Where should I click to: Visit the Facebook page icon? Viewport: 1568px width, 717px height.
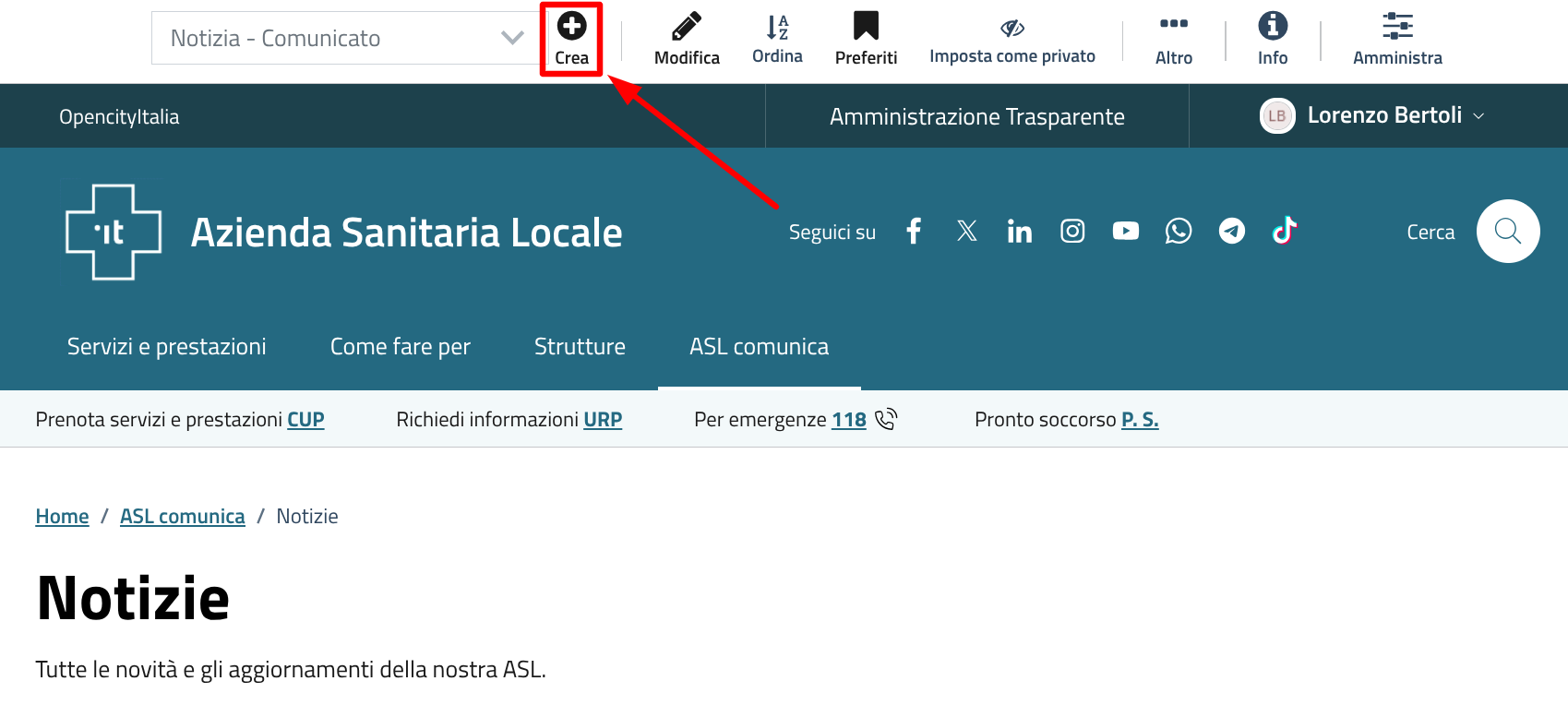coord(914,231)
